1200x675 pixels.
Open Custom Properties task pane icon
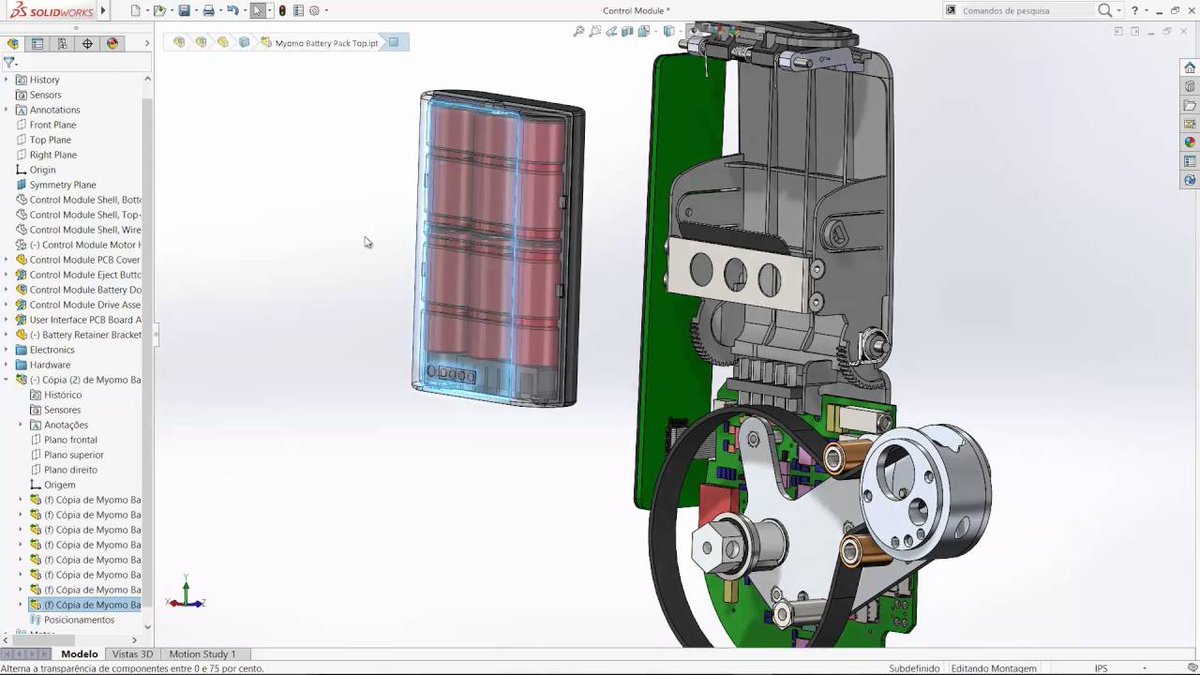pos(1189,161)
